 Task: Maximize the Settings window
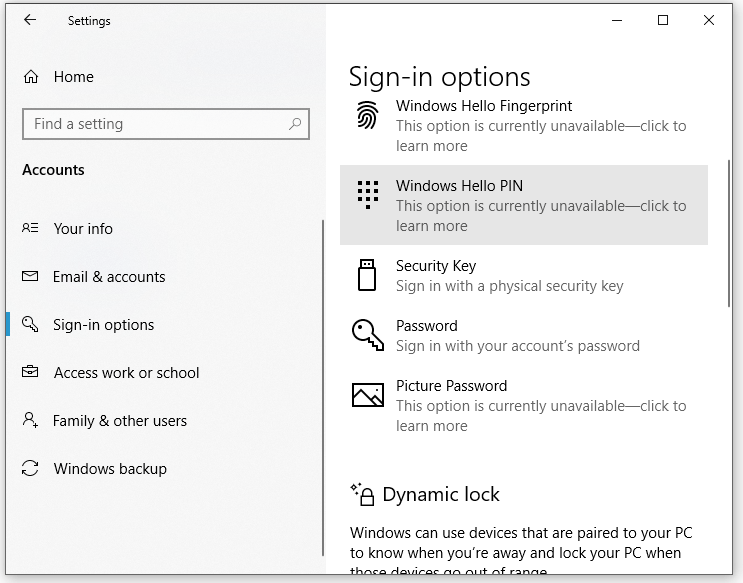pyautogui.click(x=663, y=20)
